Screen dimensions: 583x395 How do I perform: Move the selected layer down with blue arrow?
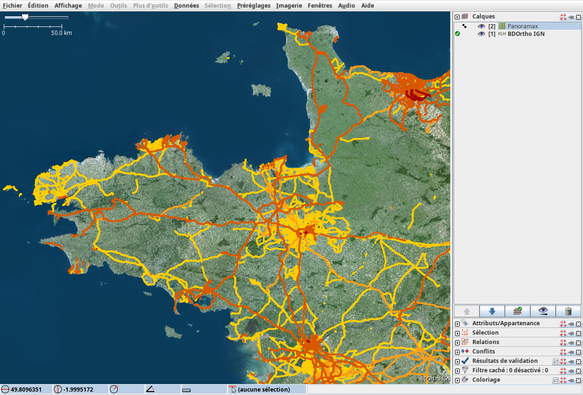tap(492, 311)
